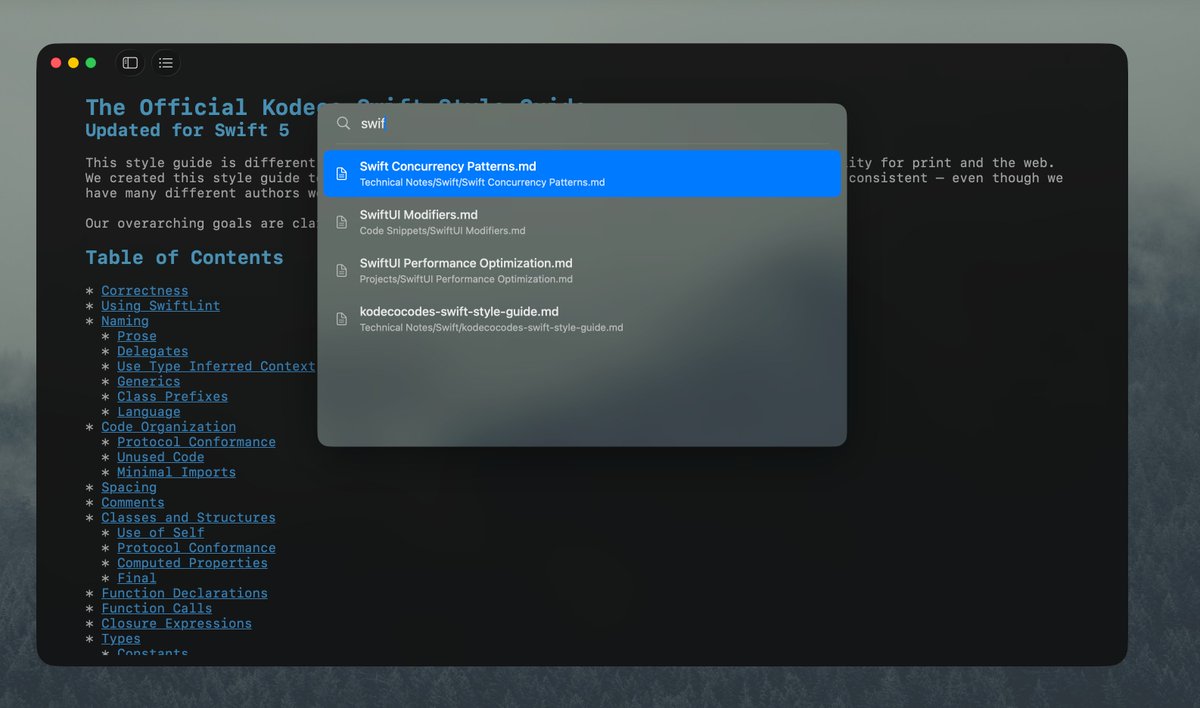Focus the search field containing "swif"
This screenshot has width=1200, height=708.
click(582, 124)
